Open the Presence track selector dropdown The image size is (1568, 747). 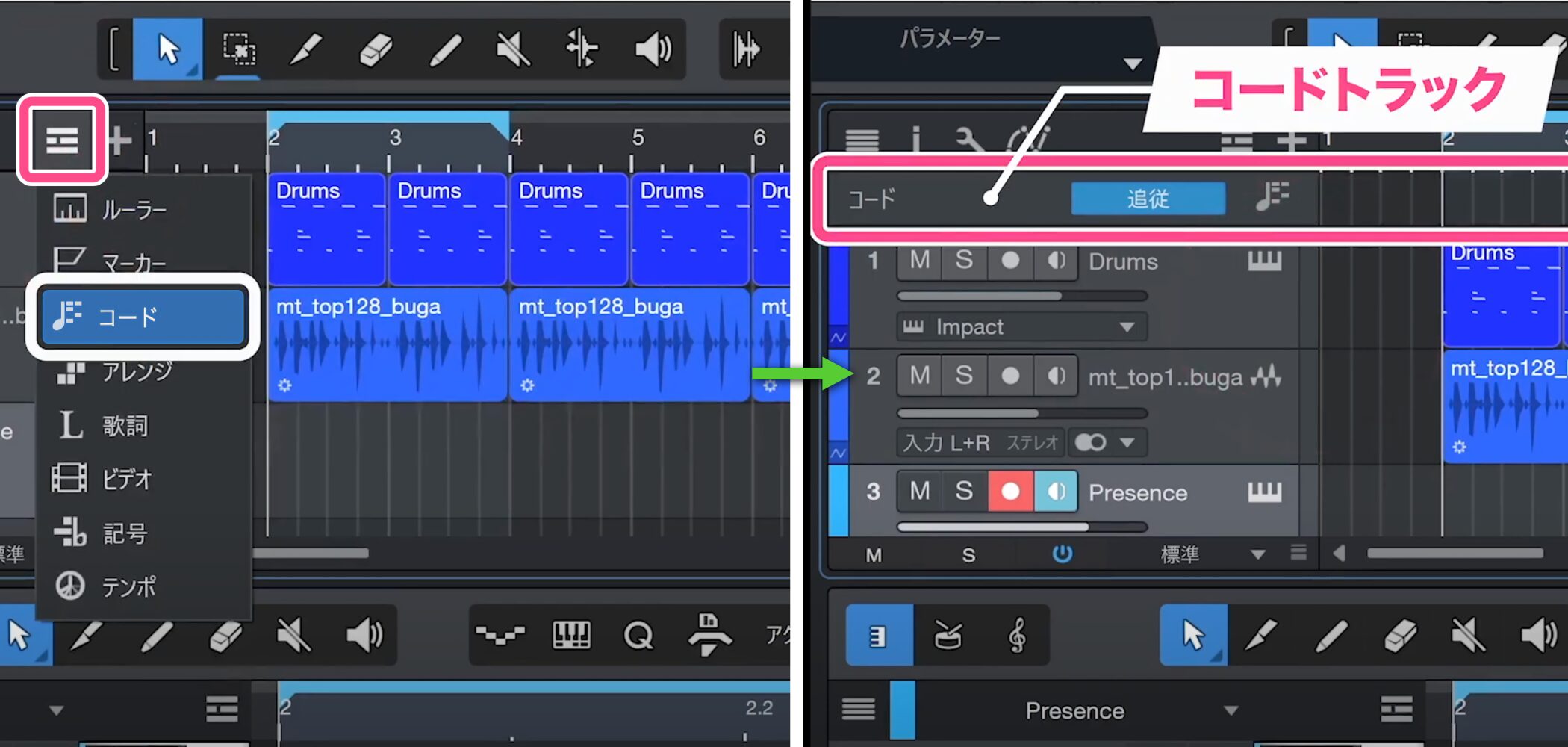tap(1230, 710)
